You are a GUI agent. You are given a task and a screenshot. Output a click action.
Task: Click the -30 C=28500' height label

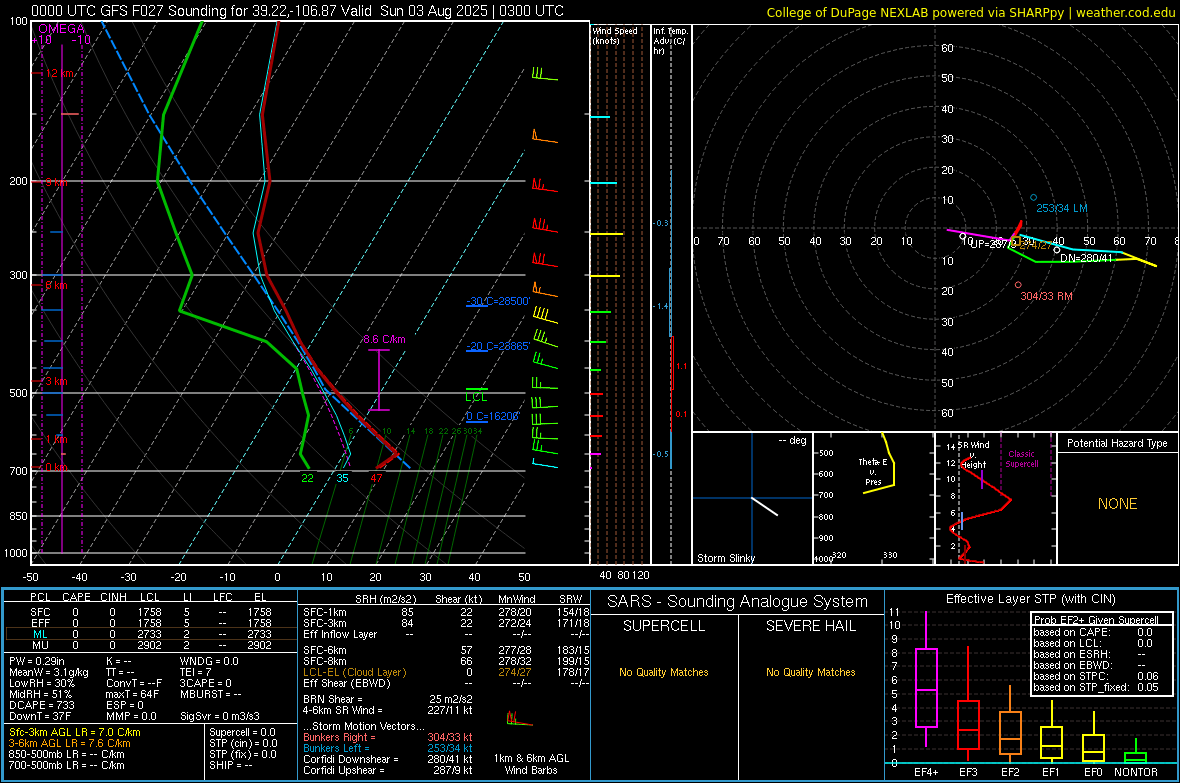tap(498, 301)
